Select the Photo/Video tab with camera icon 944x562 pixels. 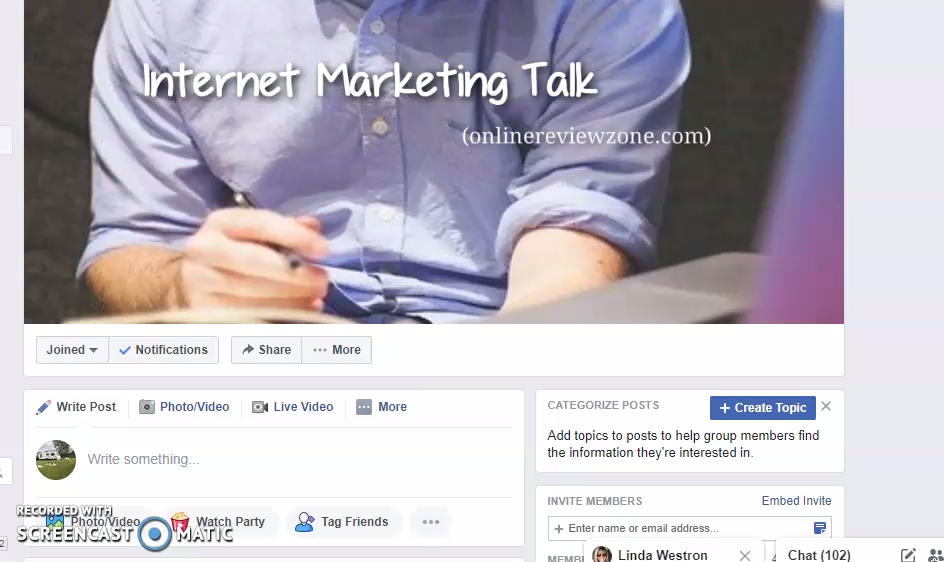point(184,407)
